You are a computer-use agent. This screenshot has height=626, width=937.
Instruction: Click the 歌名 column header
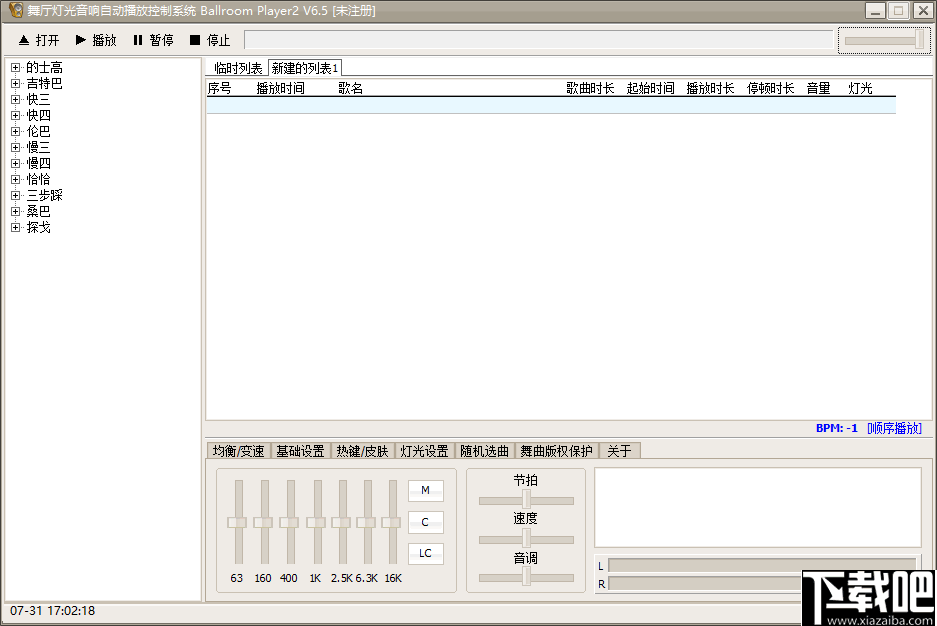(351, 88)
